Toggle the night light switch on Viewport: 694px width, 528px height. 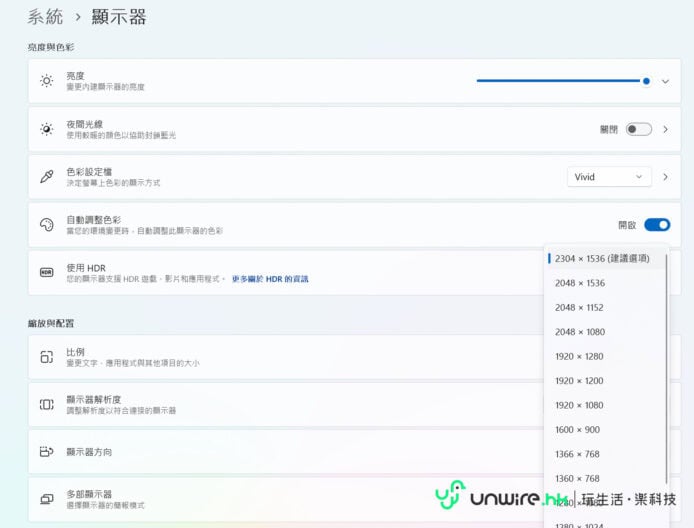pyautogui.click(x=638, y=129)
